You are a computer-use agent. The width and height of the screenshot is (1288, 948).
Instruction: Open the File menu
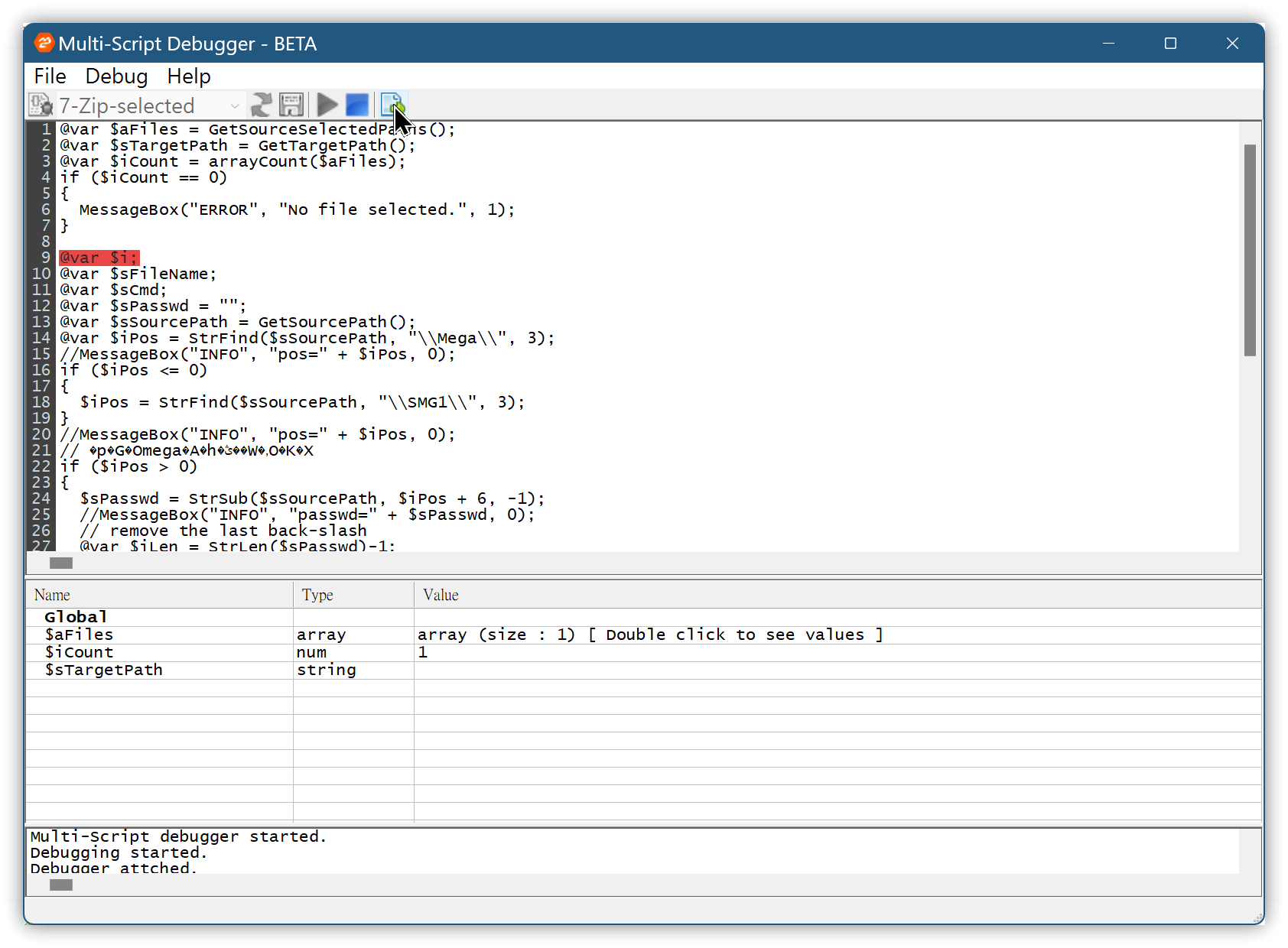pyautogui.click(x=50, y=76)
